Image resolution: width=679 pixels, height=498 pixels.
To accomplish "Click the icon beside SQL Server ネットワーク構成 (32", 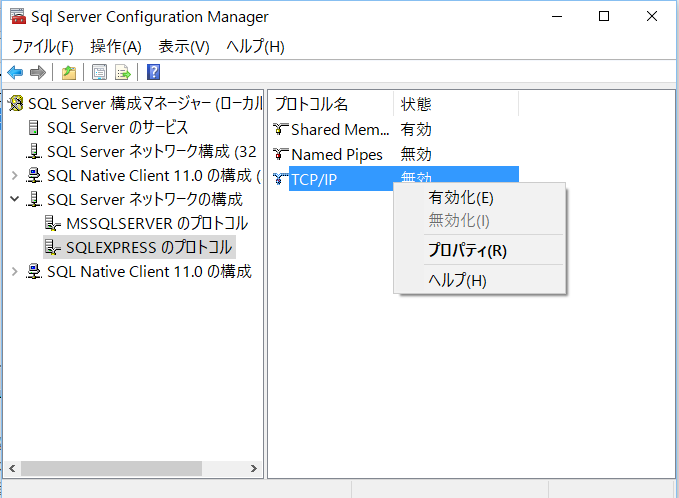I will pyautogui.click(x=34, y=152).
